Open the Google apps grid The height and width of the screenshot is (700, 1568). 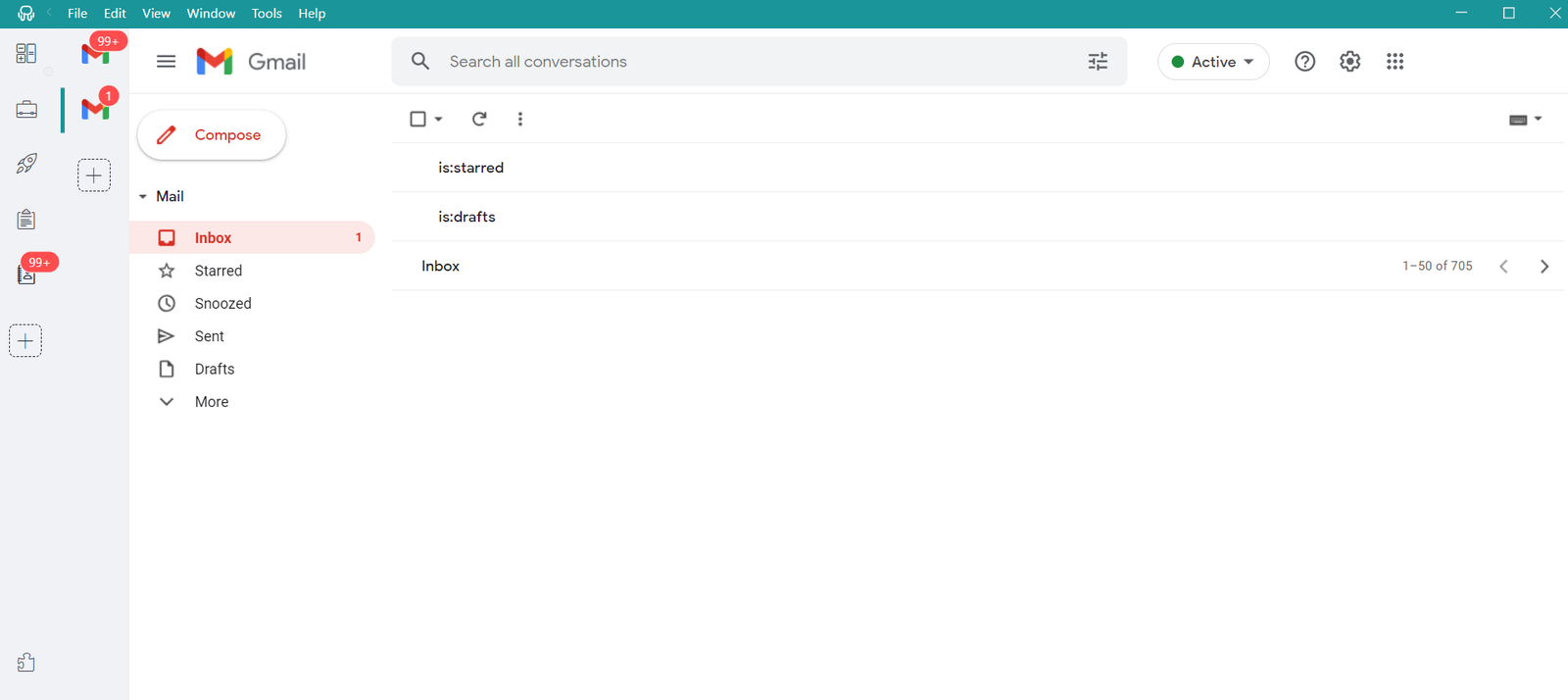(x=1395, y=62)
